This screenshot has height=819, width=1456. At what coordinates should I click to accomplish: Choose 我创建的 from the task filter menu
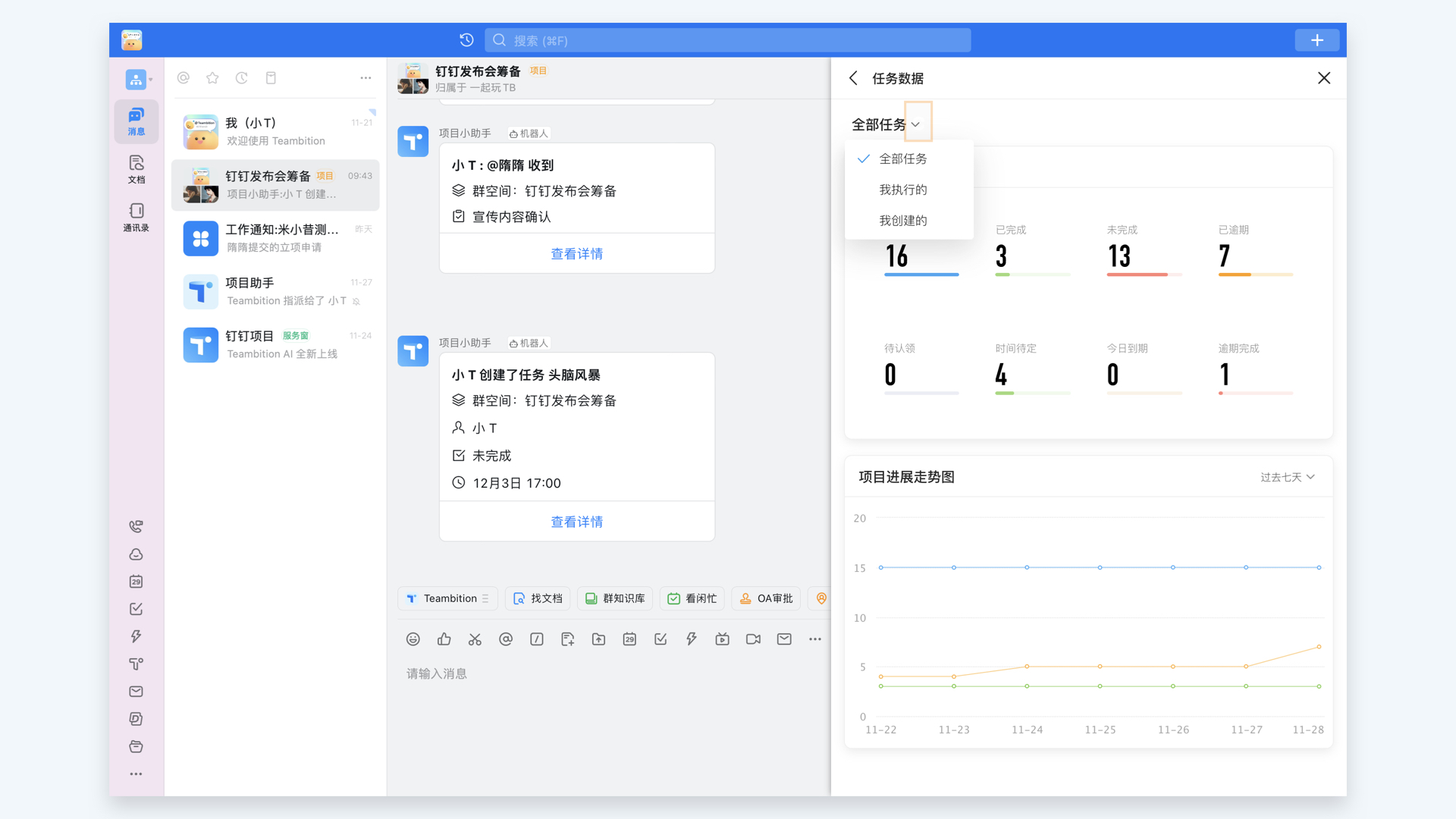tap(902, 220)
